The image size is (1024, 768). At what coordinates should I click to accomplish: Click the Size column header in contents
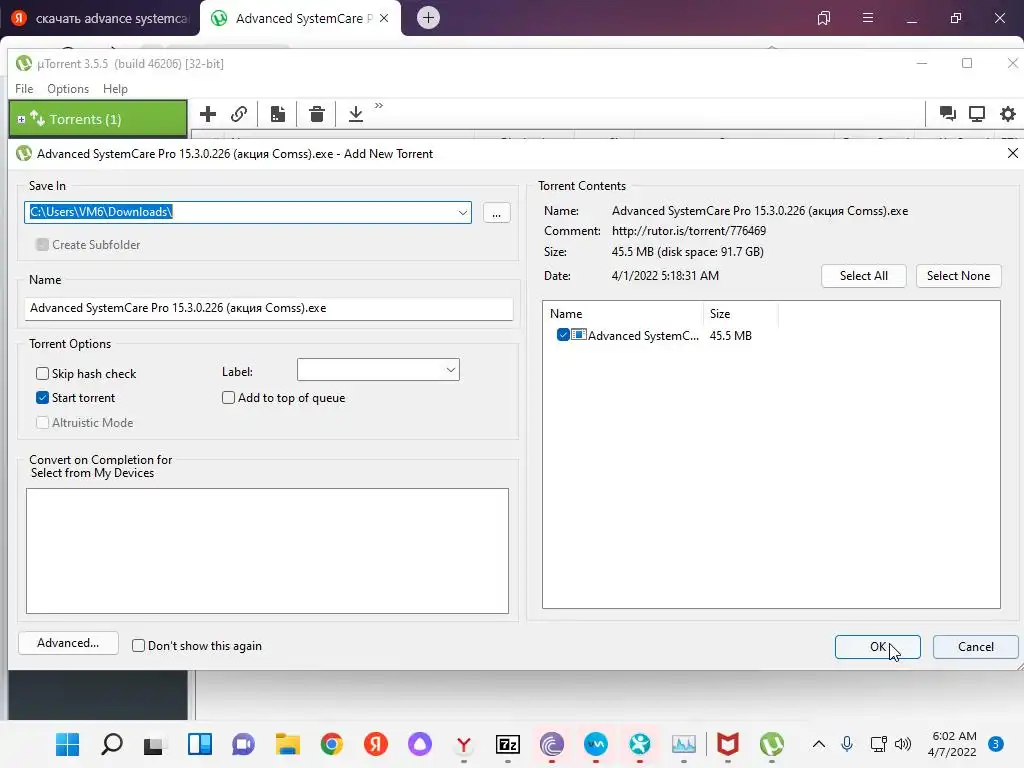point(741,313)
